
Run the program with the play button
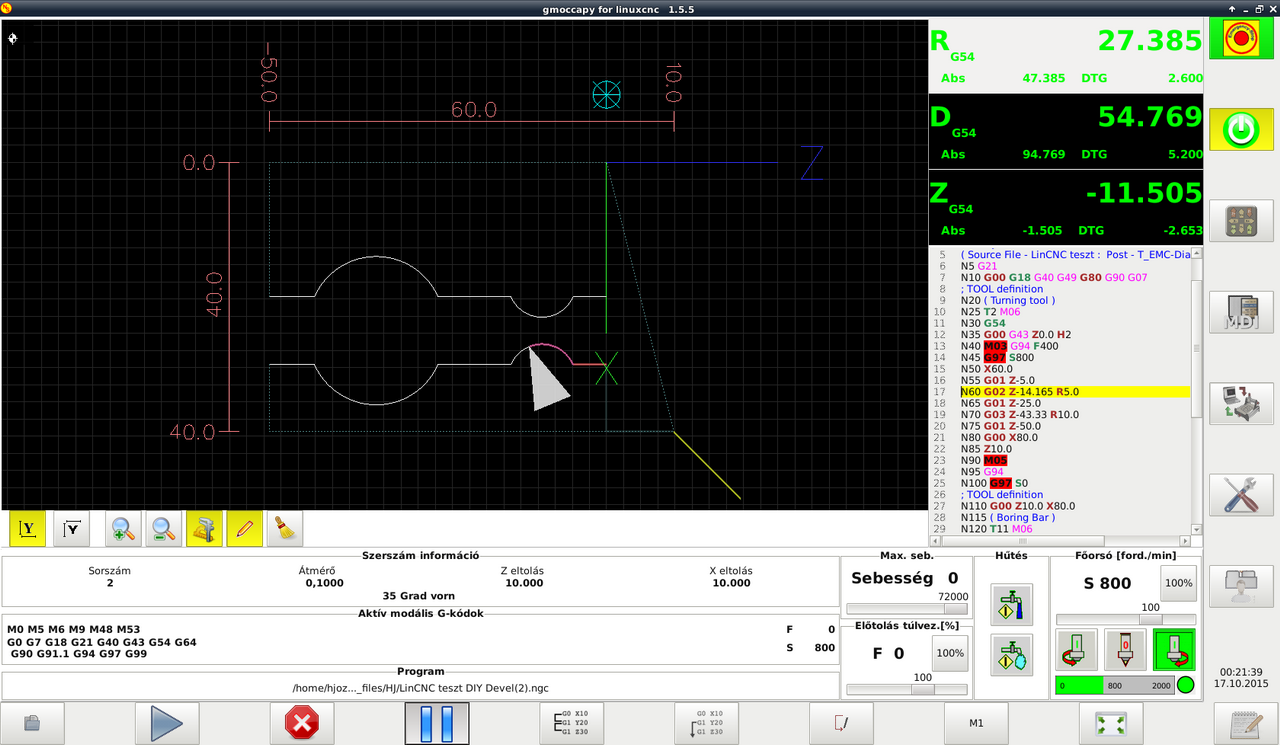pyautogui.click(x=166, y=722)
